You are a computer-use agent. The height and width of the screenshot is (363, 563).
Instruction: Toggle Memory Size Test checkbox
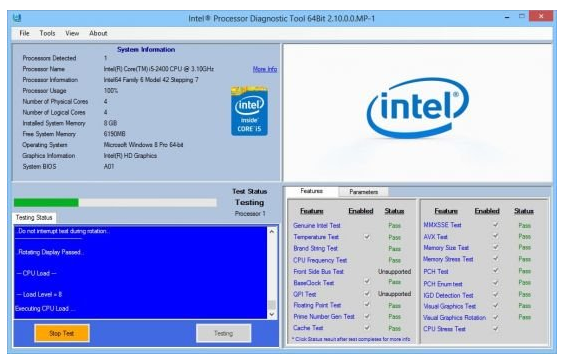495,247
